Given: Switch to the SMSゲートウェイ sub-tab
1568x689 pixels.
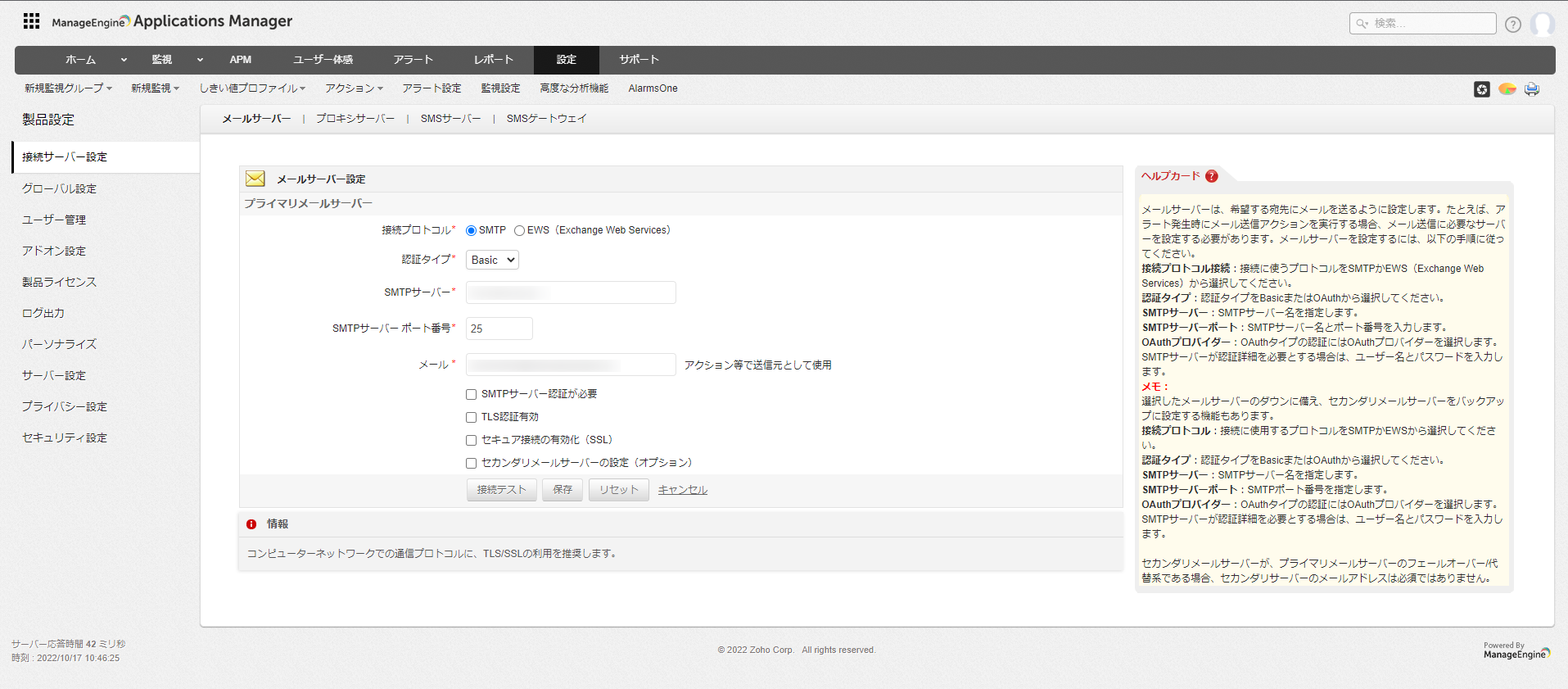Looking at the screenshot, I should 547,119.
